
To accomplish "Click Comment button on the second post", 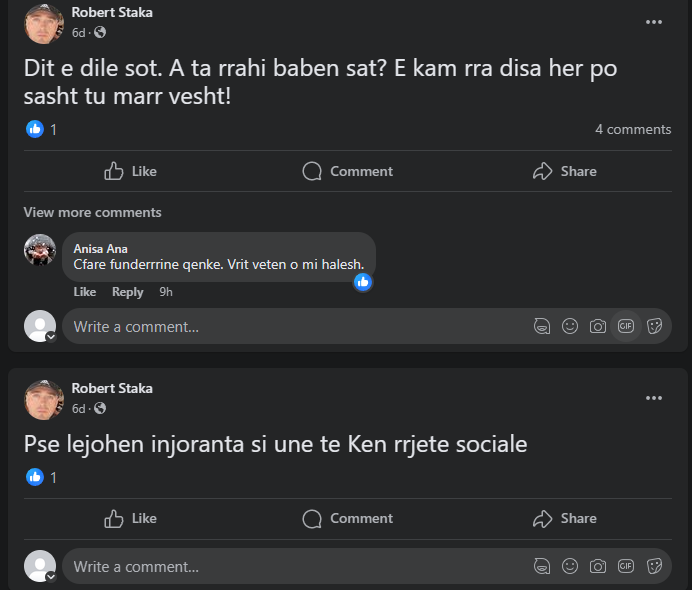I will pyautogui.click(x=347, y=518).
